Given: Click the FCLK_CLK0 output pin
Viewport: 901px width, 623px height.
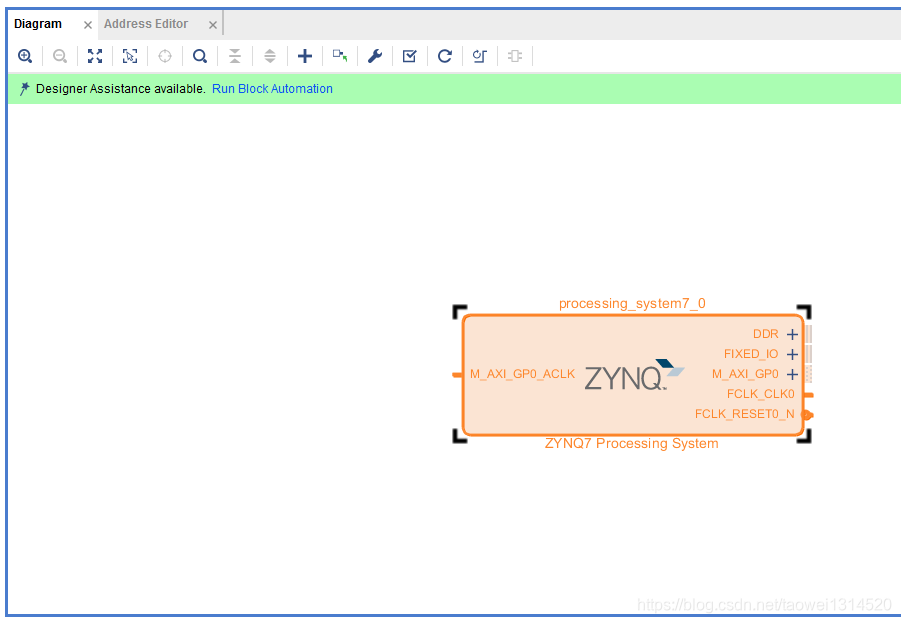Looking at the screenshot, I should coord(808,395).
